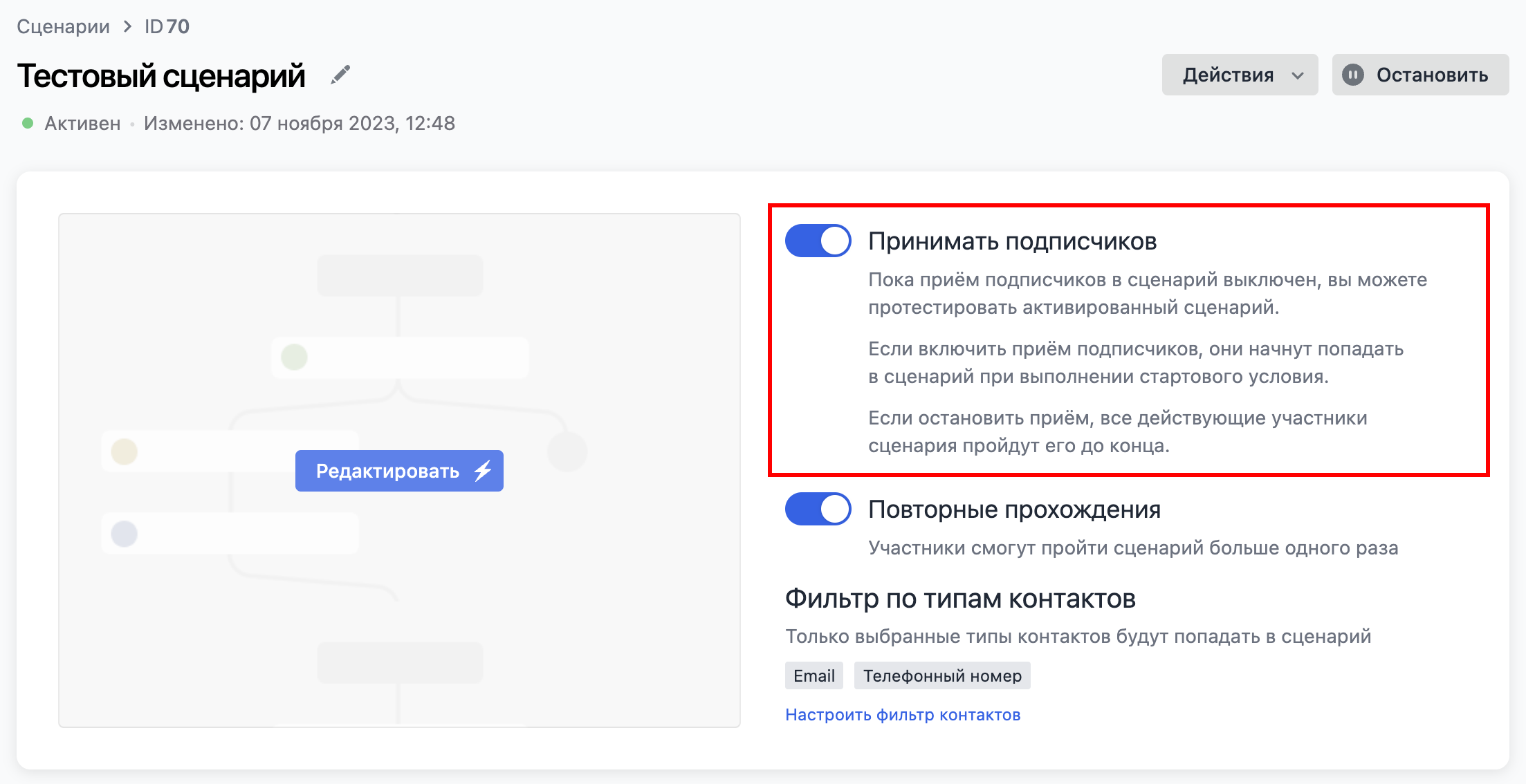Viewport: 1526px width, 784px height.
Task: Click the pencil icon to rename the scenario
Action: pyautogui.click(x=340, y=75)
